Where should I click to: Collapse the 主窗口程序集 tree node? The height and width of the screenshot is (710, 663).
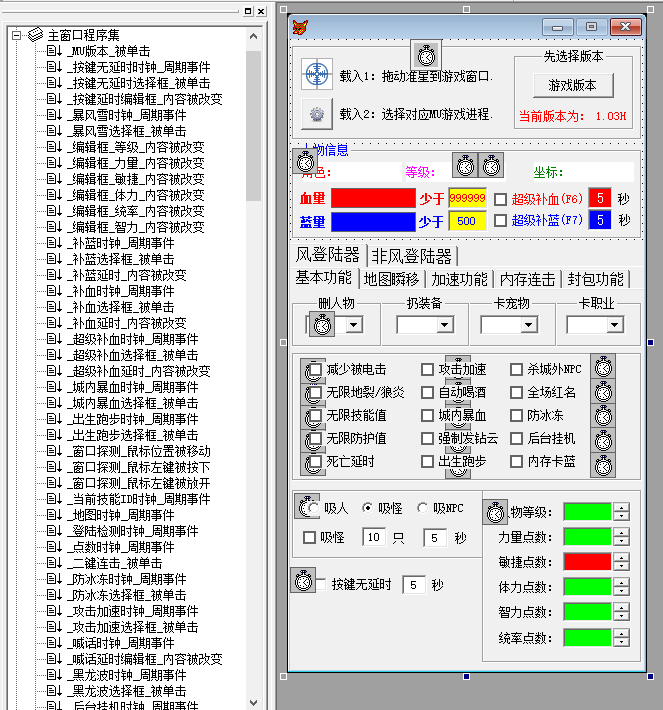coord(17,36)
